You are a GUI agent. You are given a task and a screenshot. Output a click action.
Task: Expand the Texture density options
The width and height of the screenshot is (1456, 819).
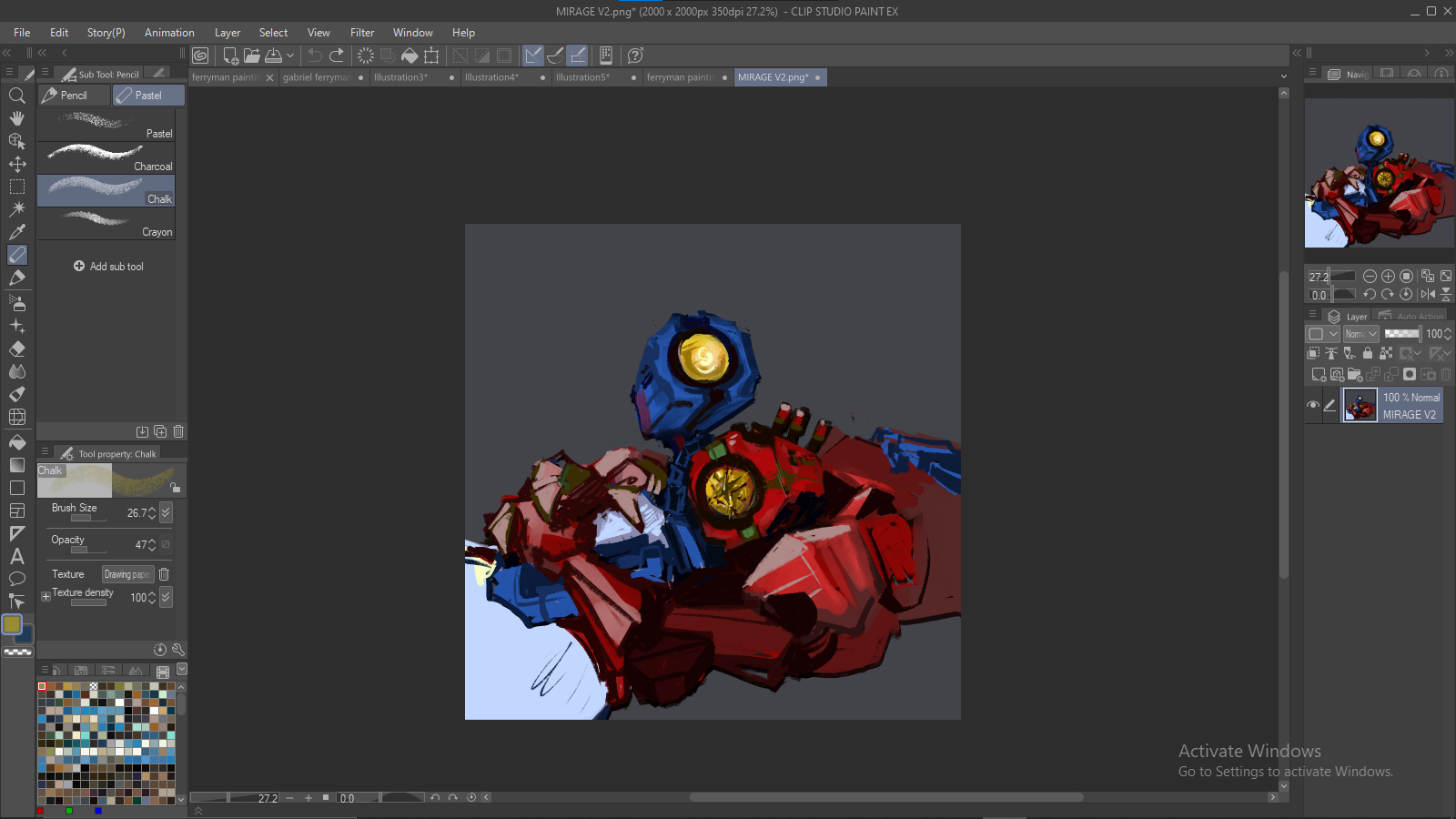point(45,597)
